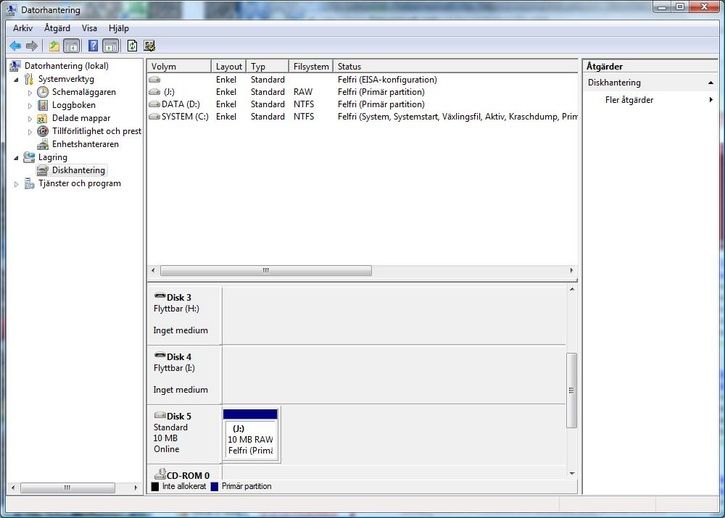Sort by the Volym column header
The width and height of the screenshot is (725, 518).
point(179,66)
